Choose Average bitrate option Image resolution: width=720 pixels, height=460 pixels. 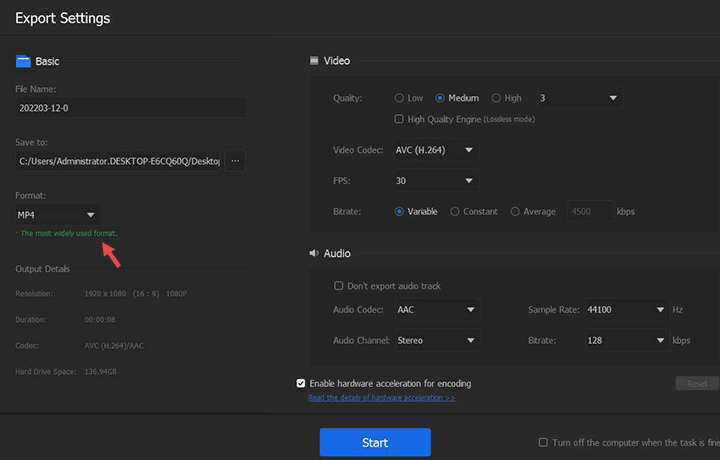tap(515, 211)
